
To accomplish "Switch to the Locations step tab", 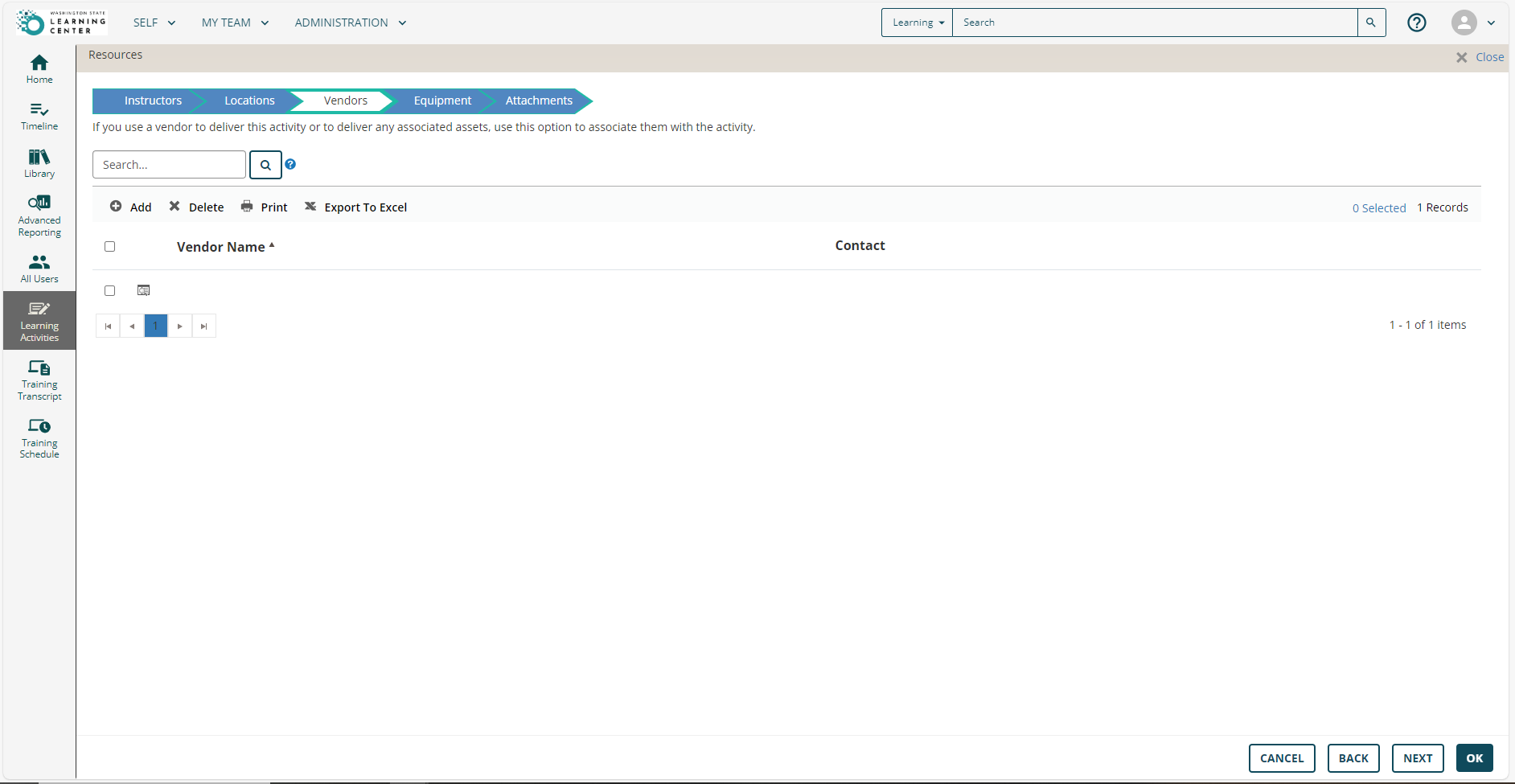I will [x=249, y=101].
